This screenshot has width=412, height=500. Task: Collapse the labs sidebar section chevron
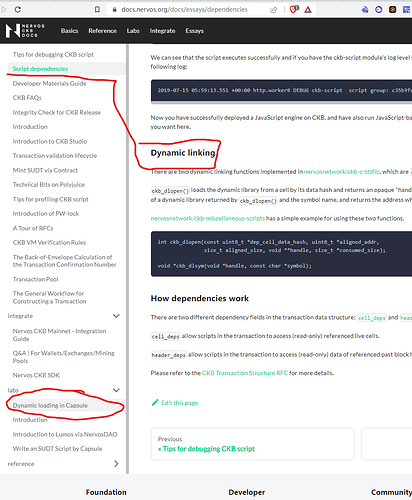116,390
